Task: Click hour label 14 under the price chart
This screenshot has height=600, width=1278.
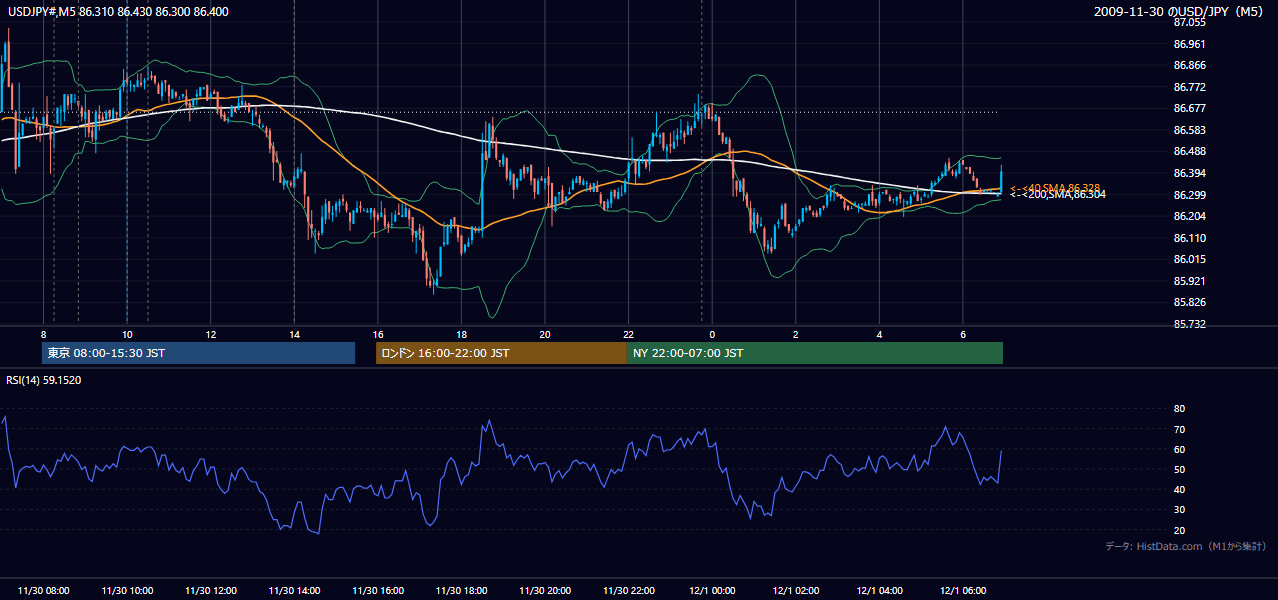Action: (x=294, y=334)
